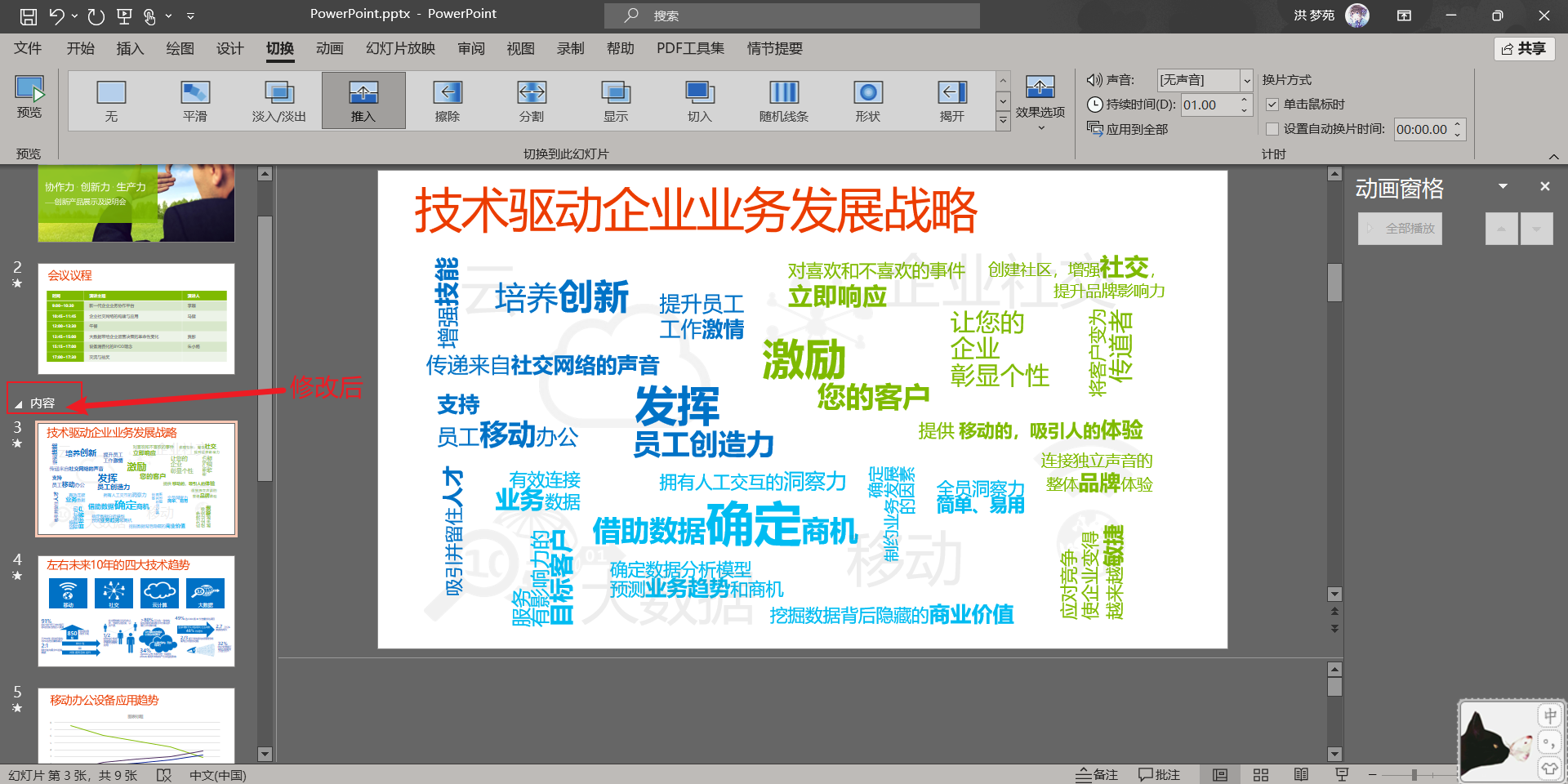Image resolution: width=1568 pixels, height=784 pixels.
Task: Click the Undo arrow icon
Action: pos(56,16)
